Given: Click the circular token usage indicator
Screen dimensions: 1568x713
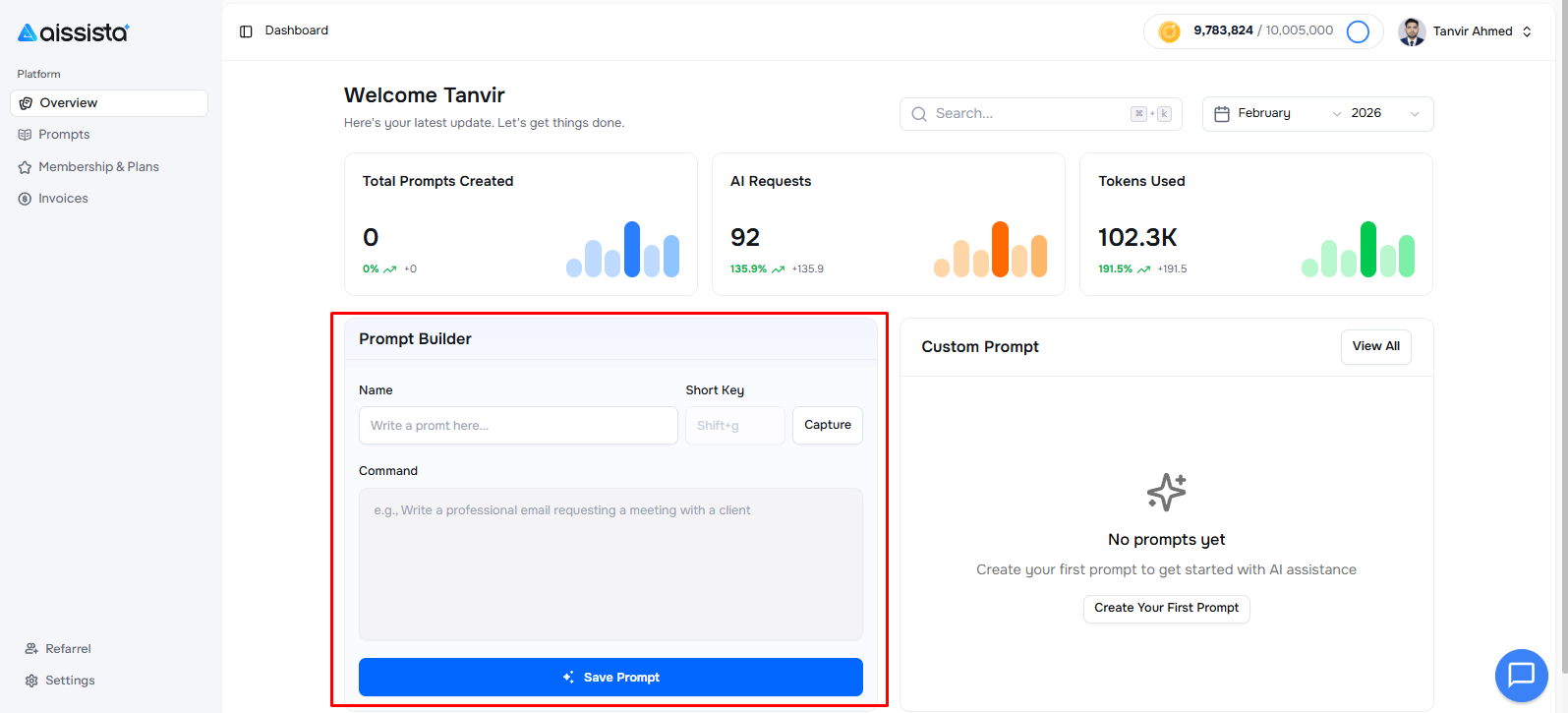Looking at the screenshot, I should [1358, 31].
